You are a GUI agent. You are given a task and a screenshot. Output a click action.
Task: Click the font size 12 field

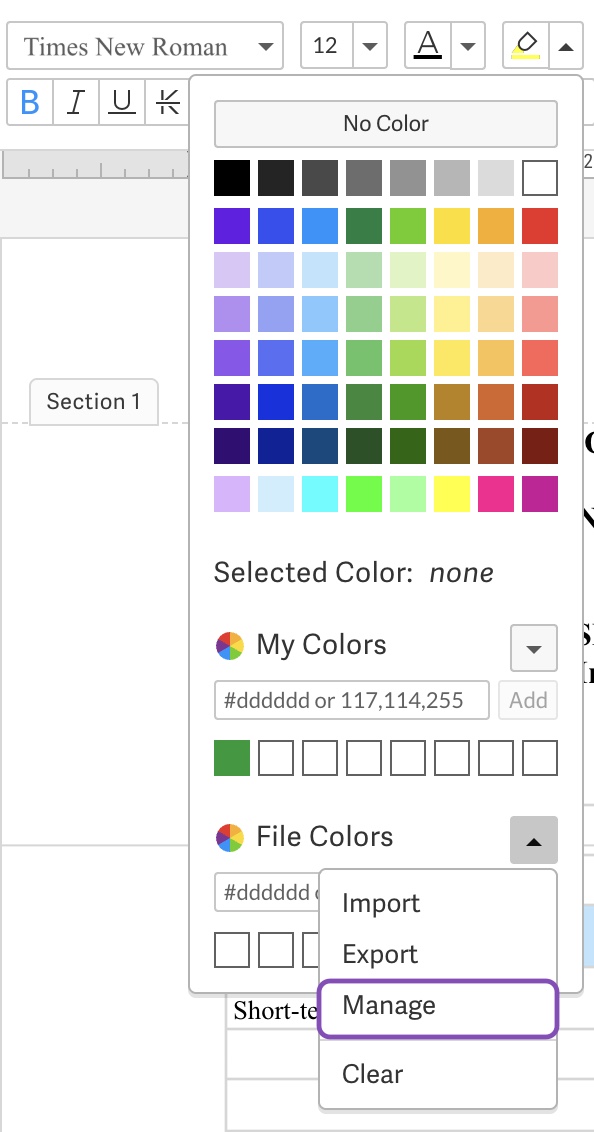326,45
